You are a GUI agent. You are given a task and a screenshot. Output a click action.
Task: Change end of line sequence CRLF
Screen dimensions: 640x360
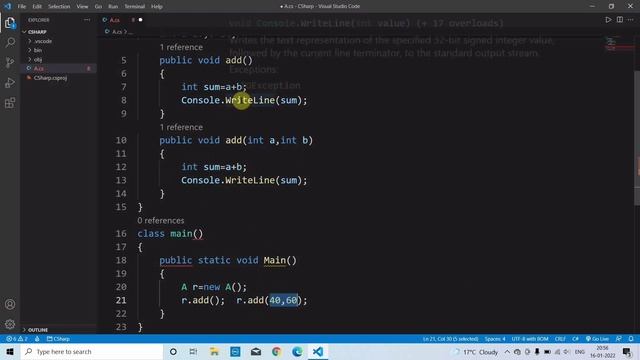pos(560,339)
